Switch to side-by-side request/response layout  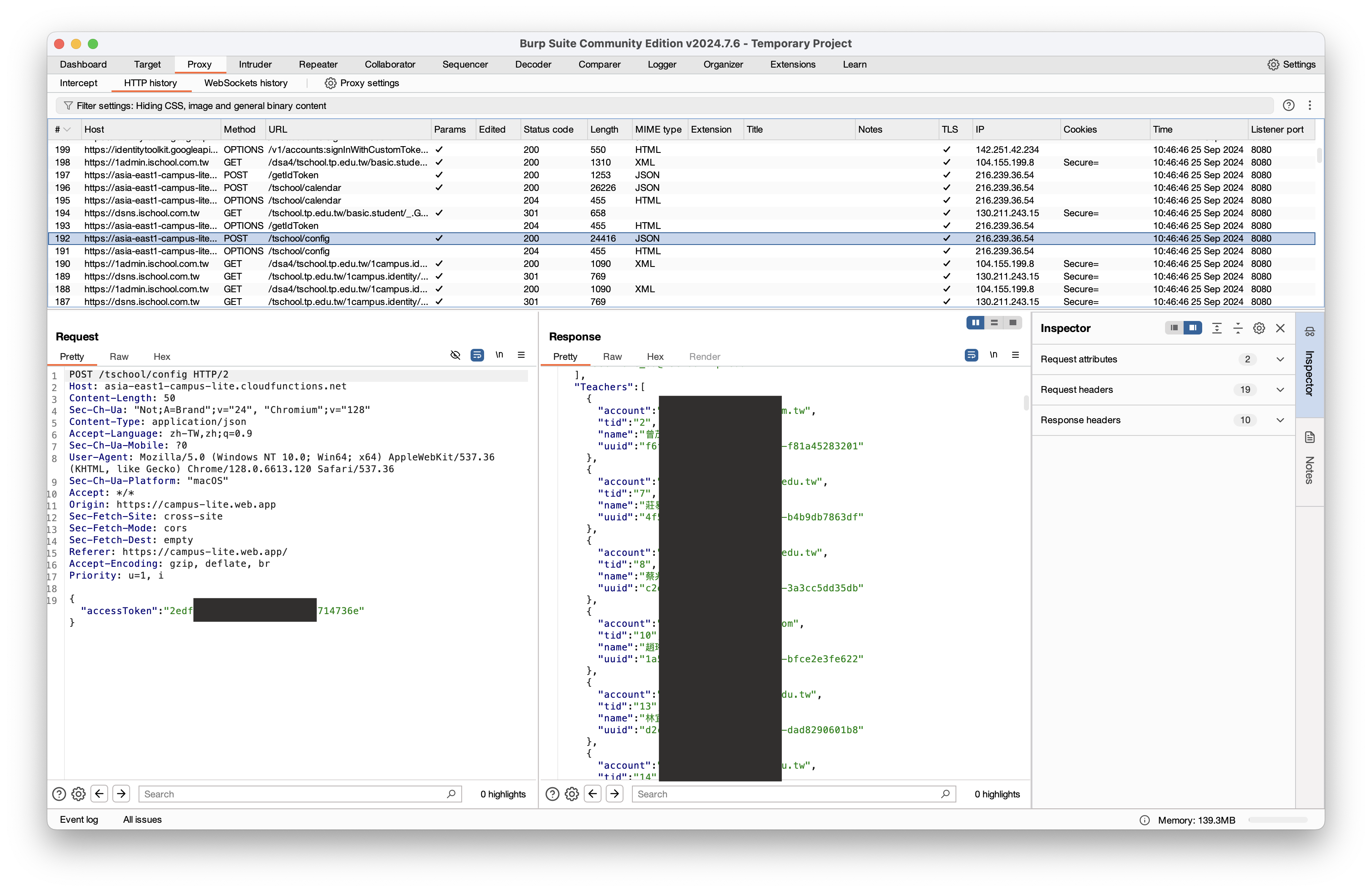975,323
